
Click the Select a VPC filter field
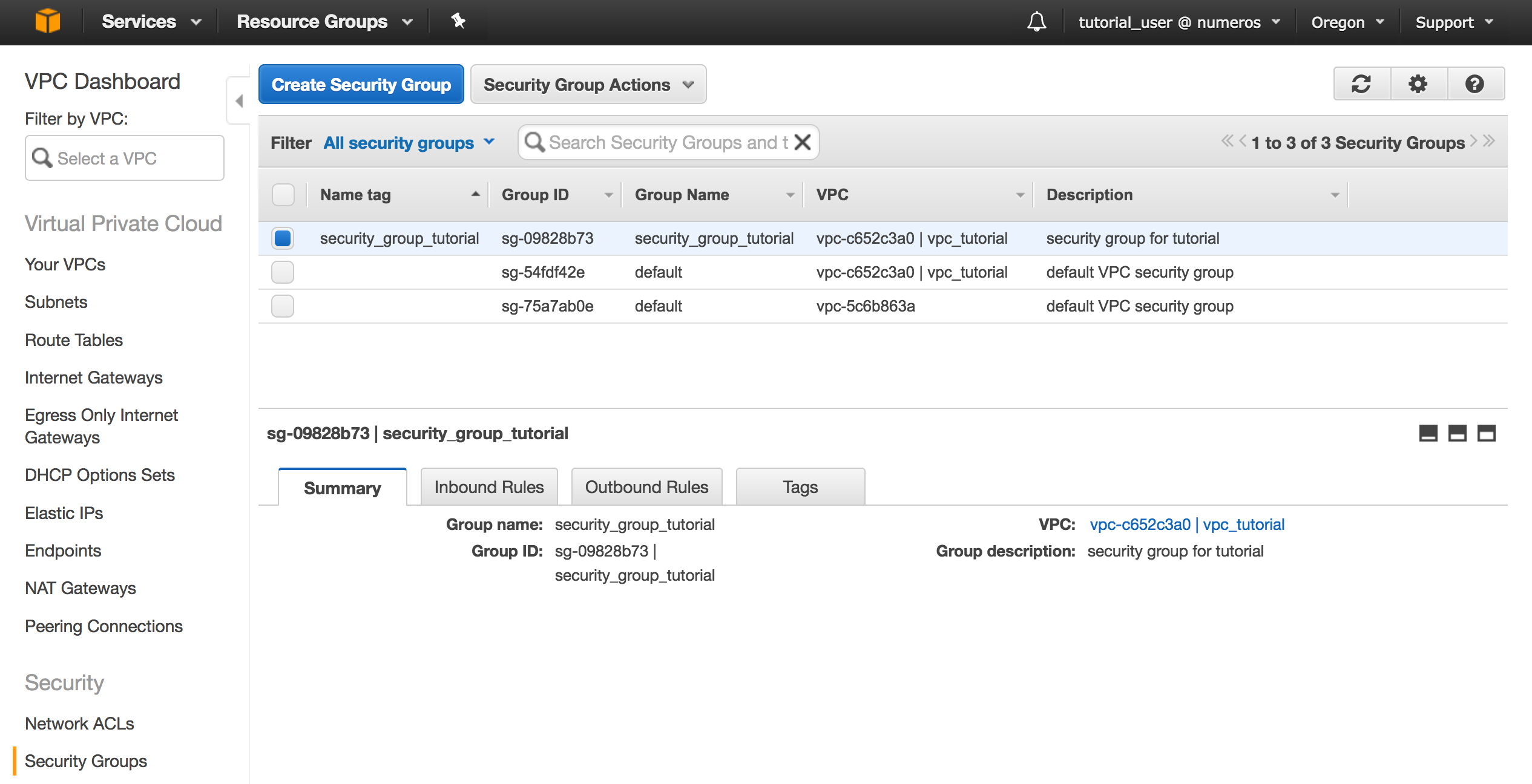tap(125, 158)
